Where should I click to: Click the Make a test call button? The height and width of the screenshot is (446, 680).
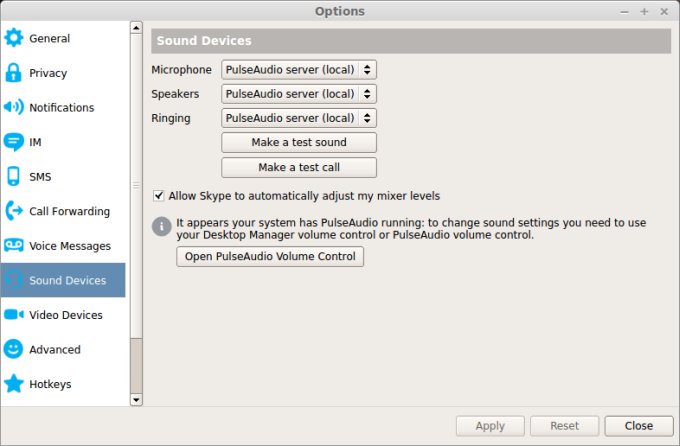coord(298,167)
